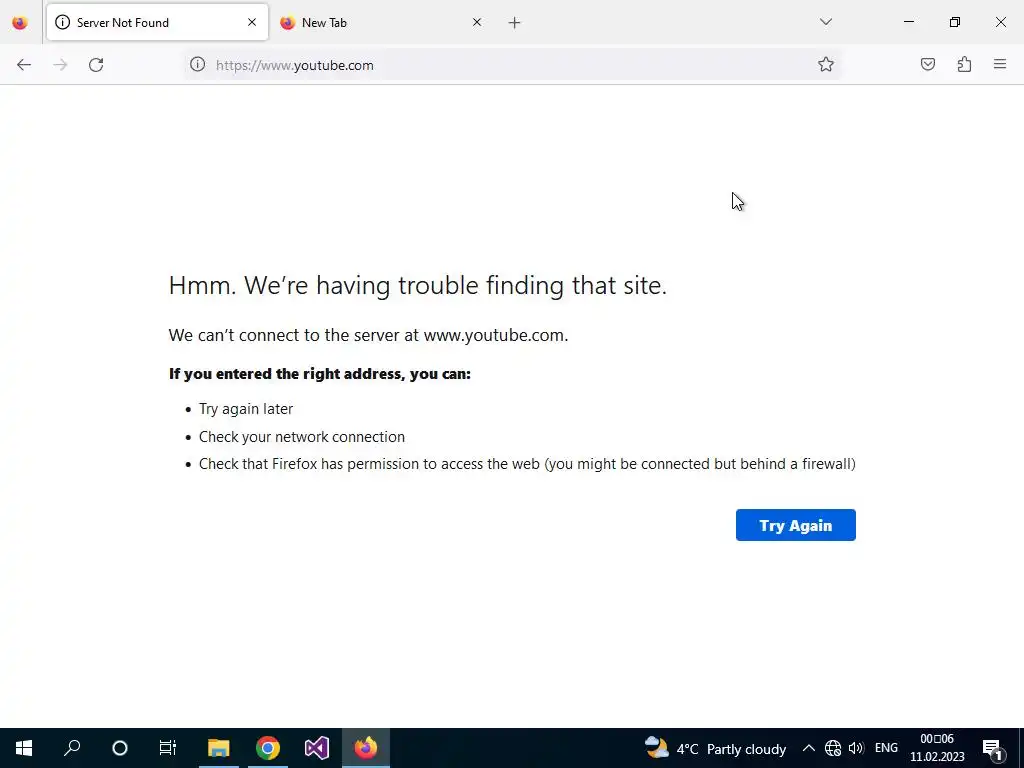Image resolution: width=1024 pixels, height=768 pixels.
Task: Open Visual Studio from taskbar
Action: pos(317,748)
